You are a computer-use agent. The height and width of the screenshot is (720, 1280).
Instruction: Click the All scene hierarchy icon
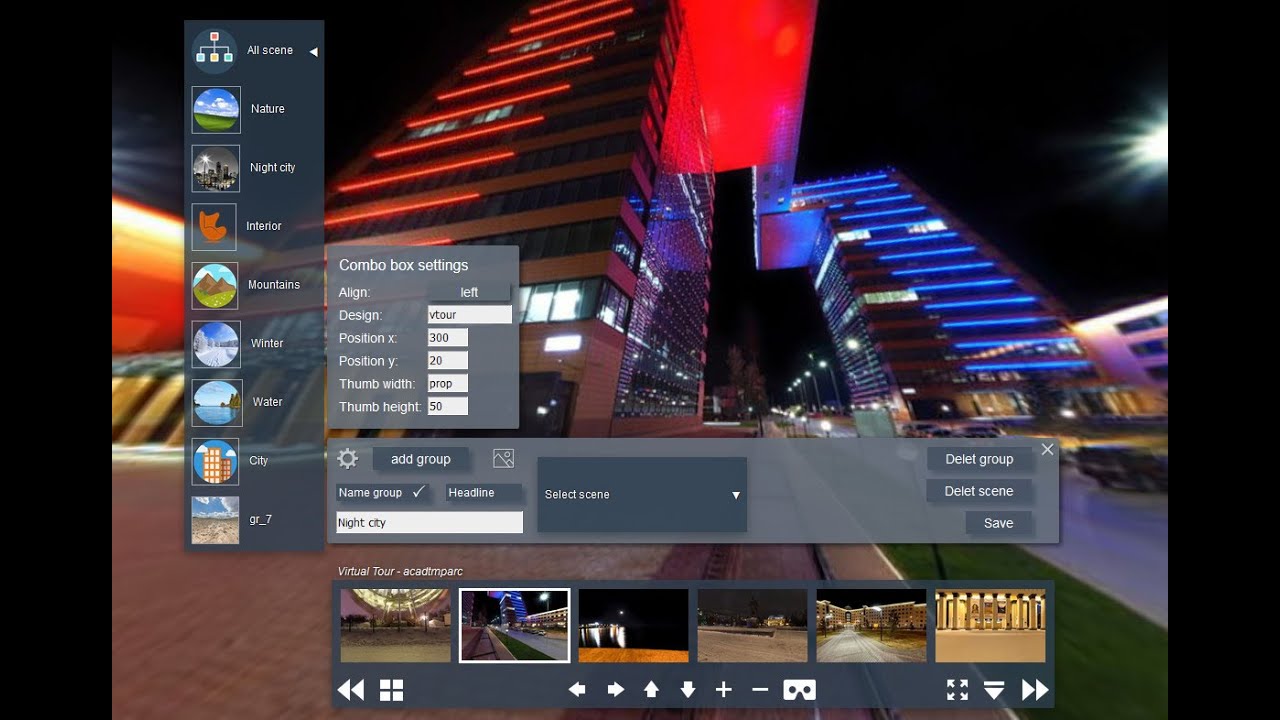(214, 50)
